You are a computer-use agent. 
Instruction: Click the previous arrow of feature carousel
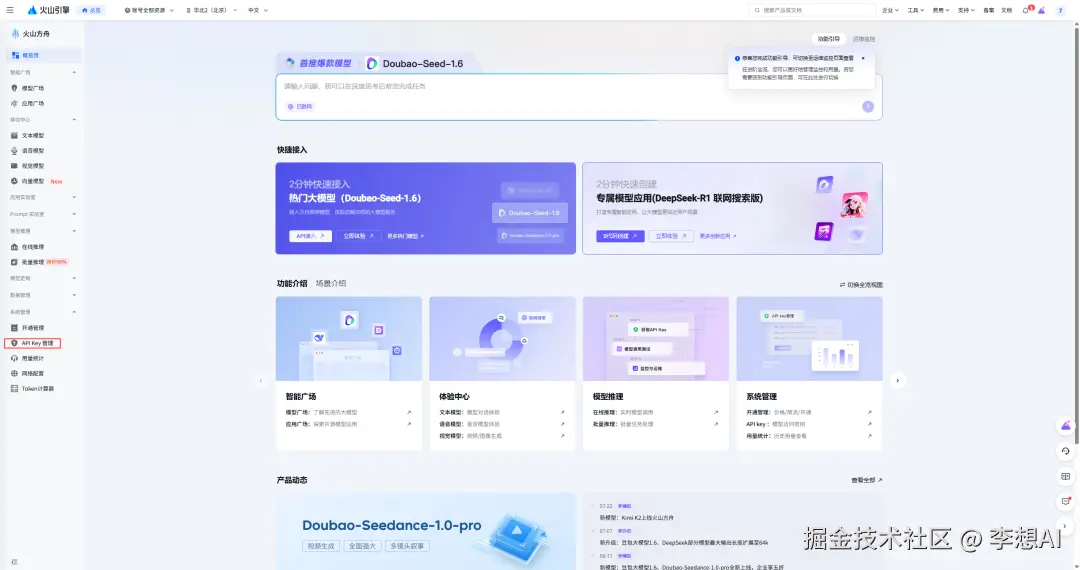260,380
